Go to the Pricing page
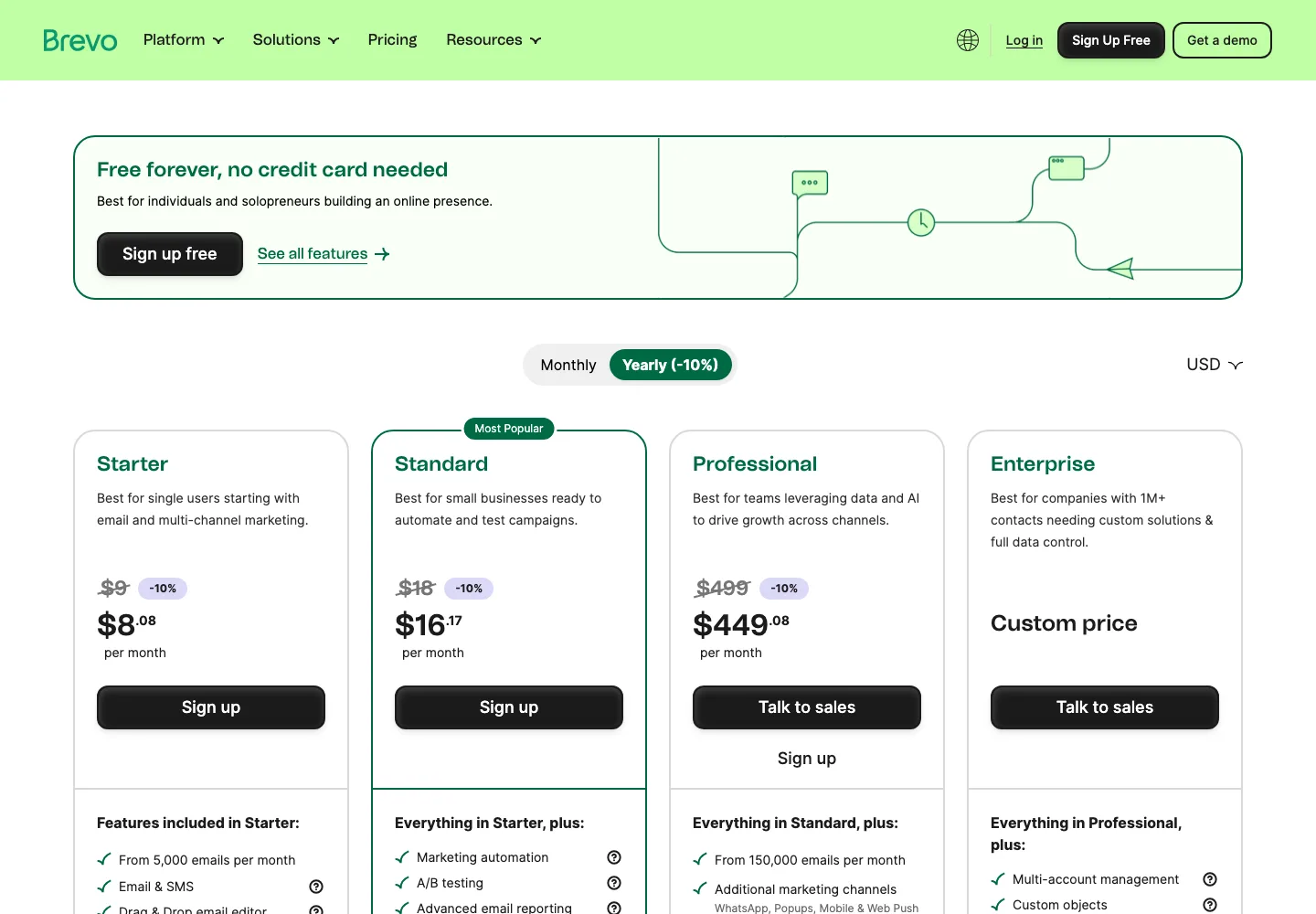 coord(392,40)
